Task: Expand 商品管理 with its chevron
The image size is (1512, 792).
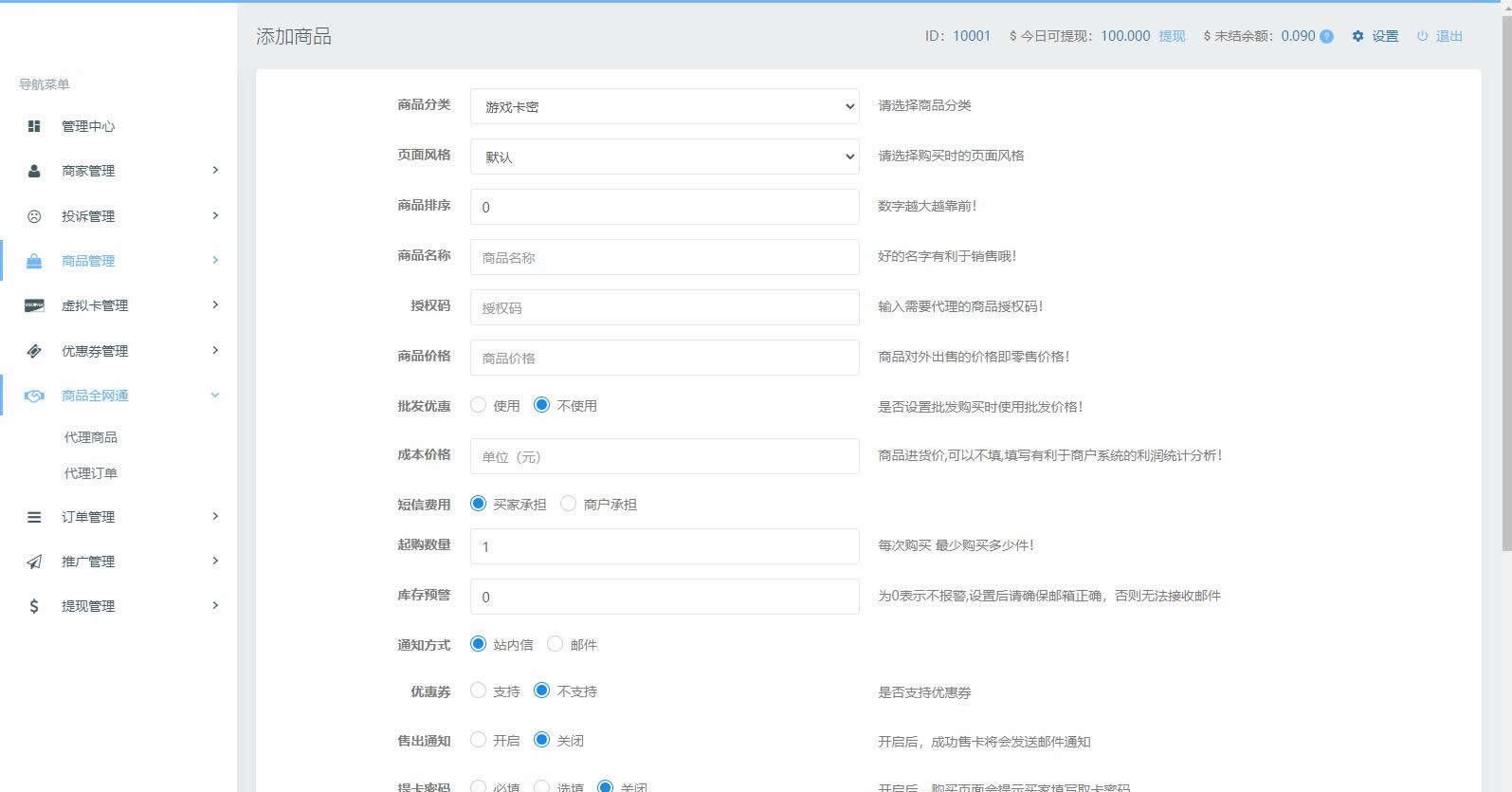Action: (215, 260)
